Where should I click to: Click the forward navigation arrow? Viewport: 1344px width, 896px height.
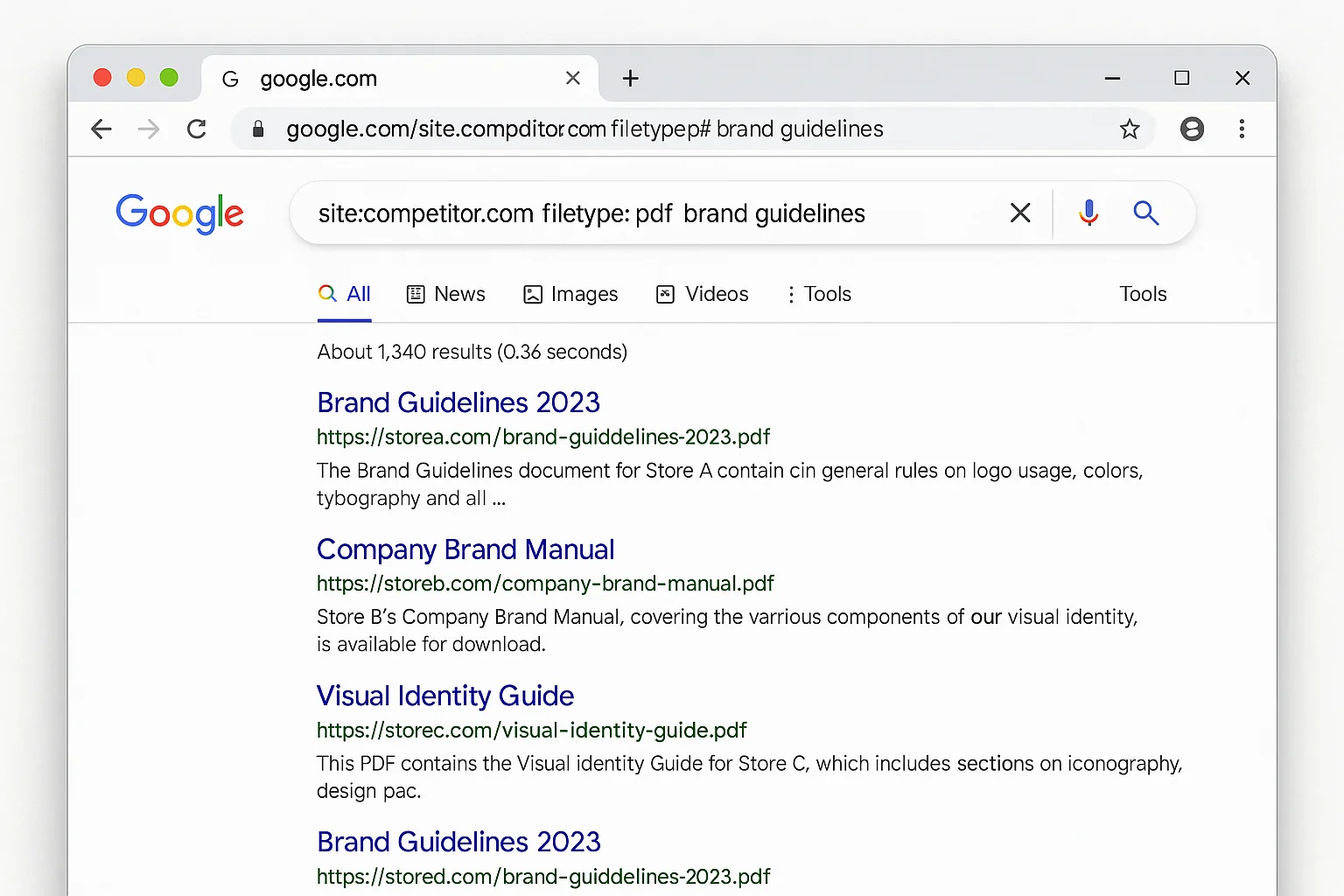point(149,129)
